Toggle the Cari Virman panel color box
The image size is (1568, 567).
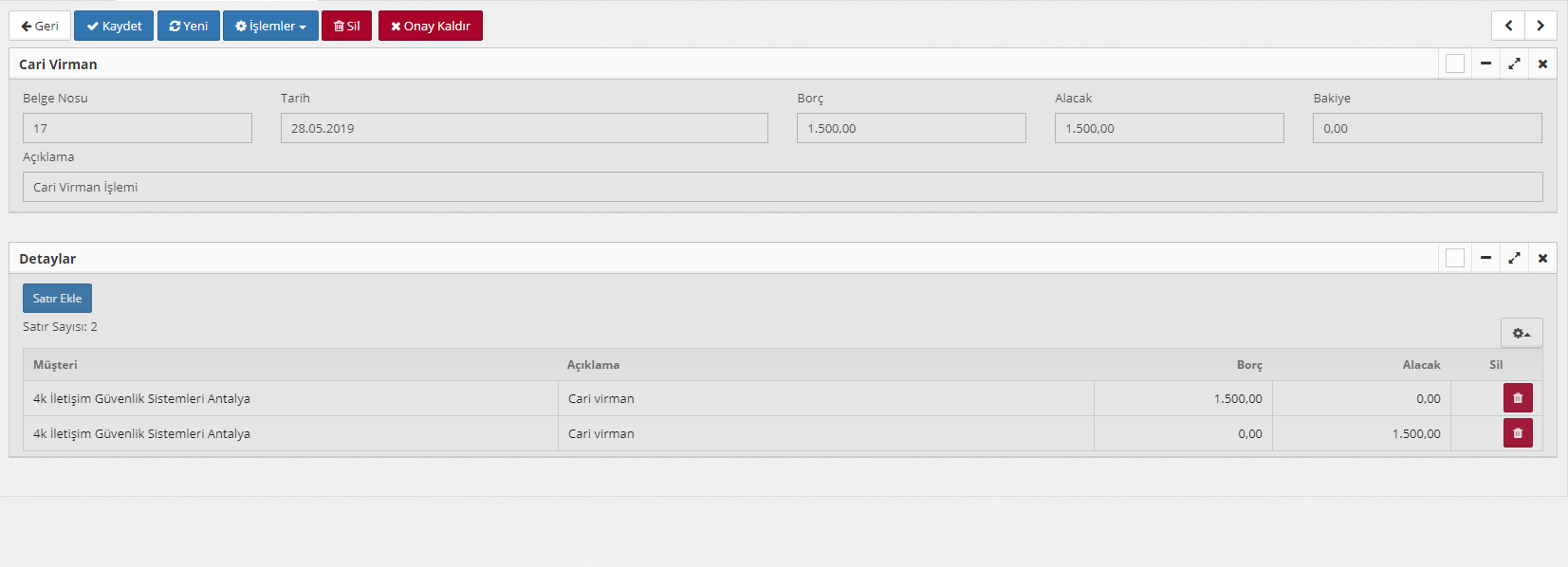pos(1455,64)
